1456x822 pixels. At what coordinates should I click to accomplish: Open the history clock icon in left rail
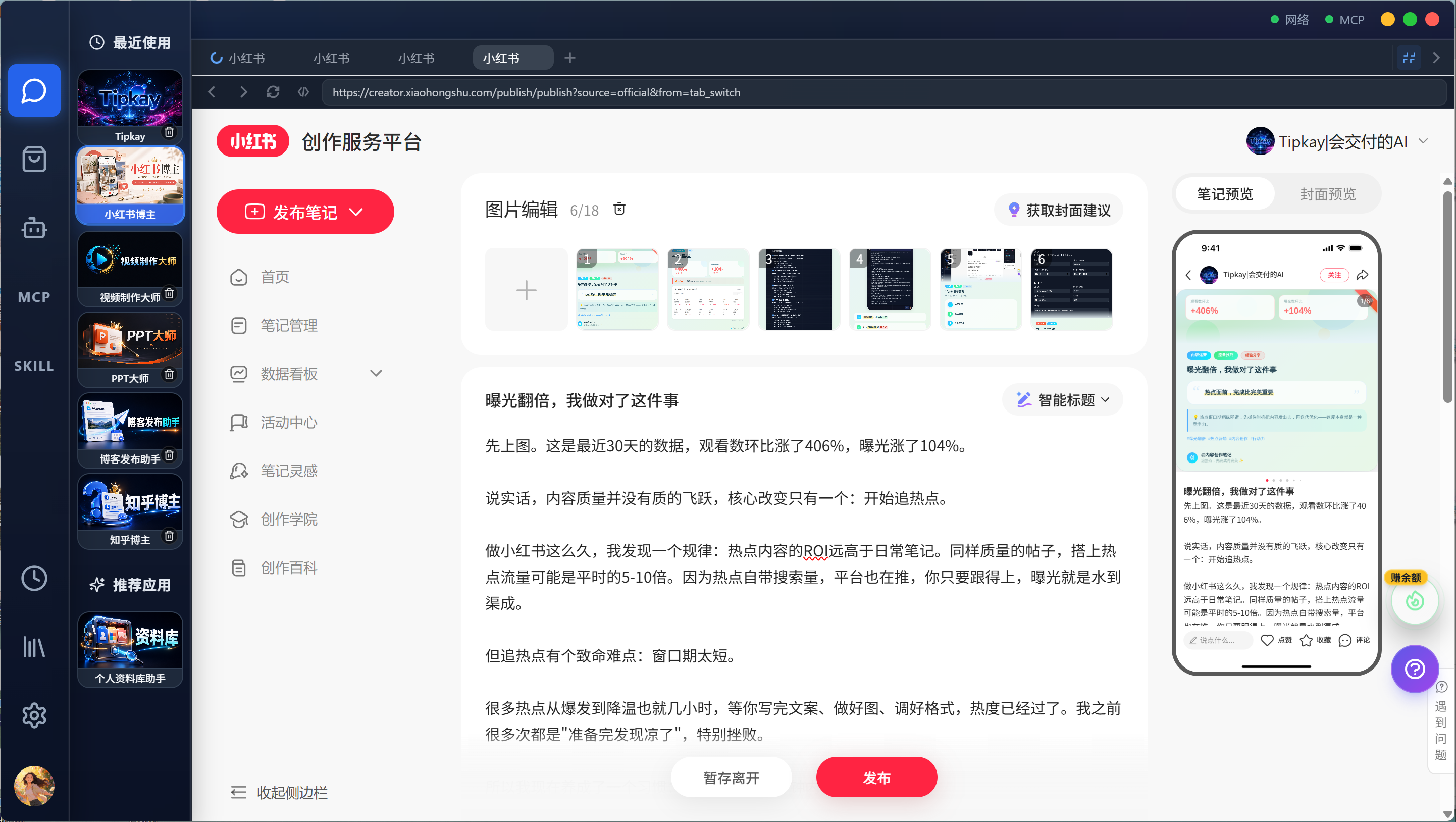(34, 578)
